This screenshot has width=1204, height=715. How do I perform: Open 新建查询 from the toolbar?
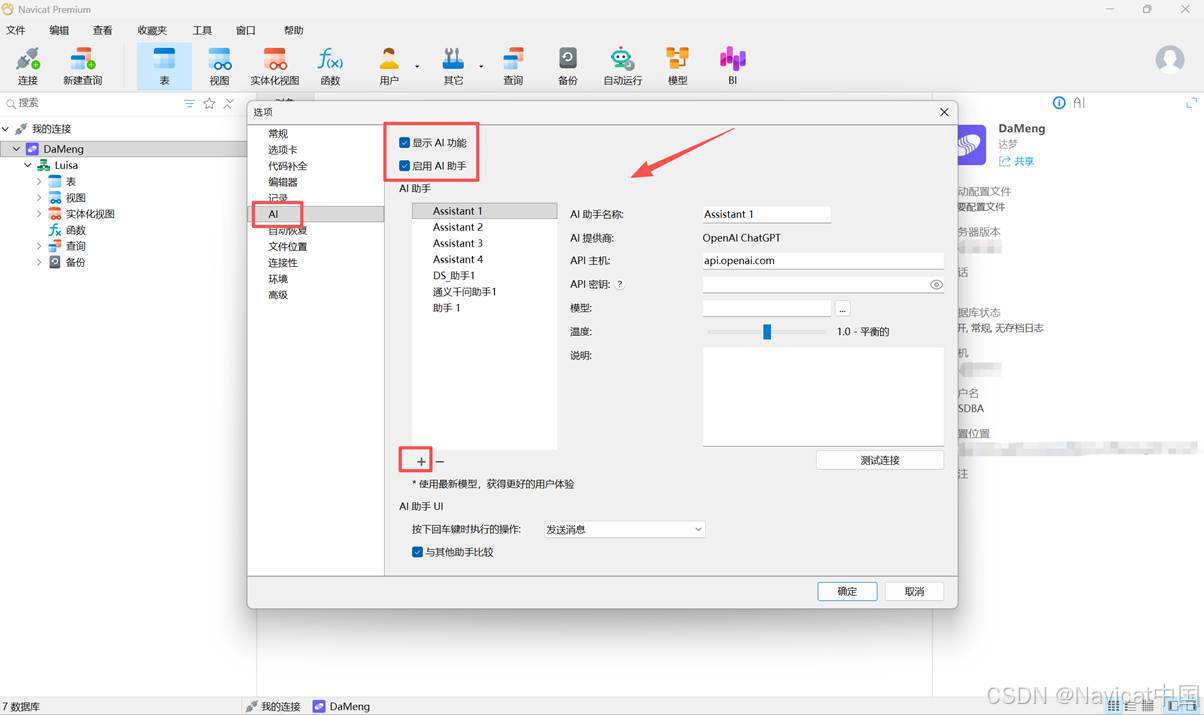[x=83, y=66]
